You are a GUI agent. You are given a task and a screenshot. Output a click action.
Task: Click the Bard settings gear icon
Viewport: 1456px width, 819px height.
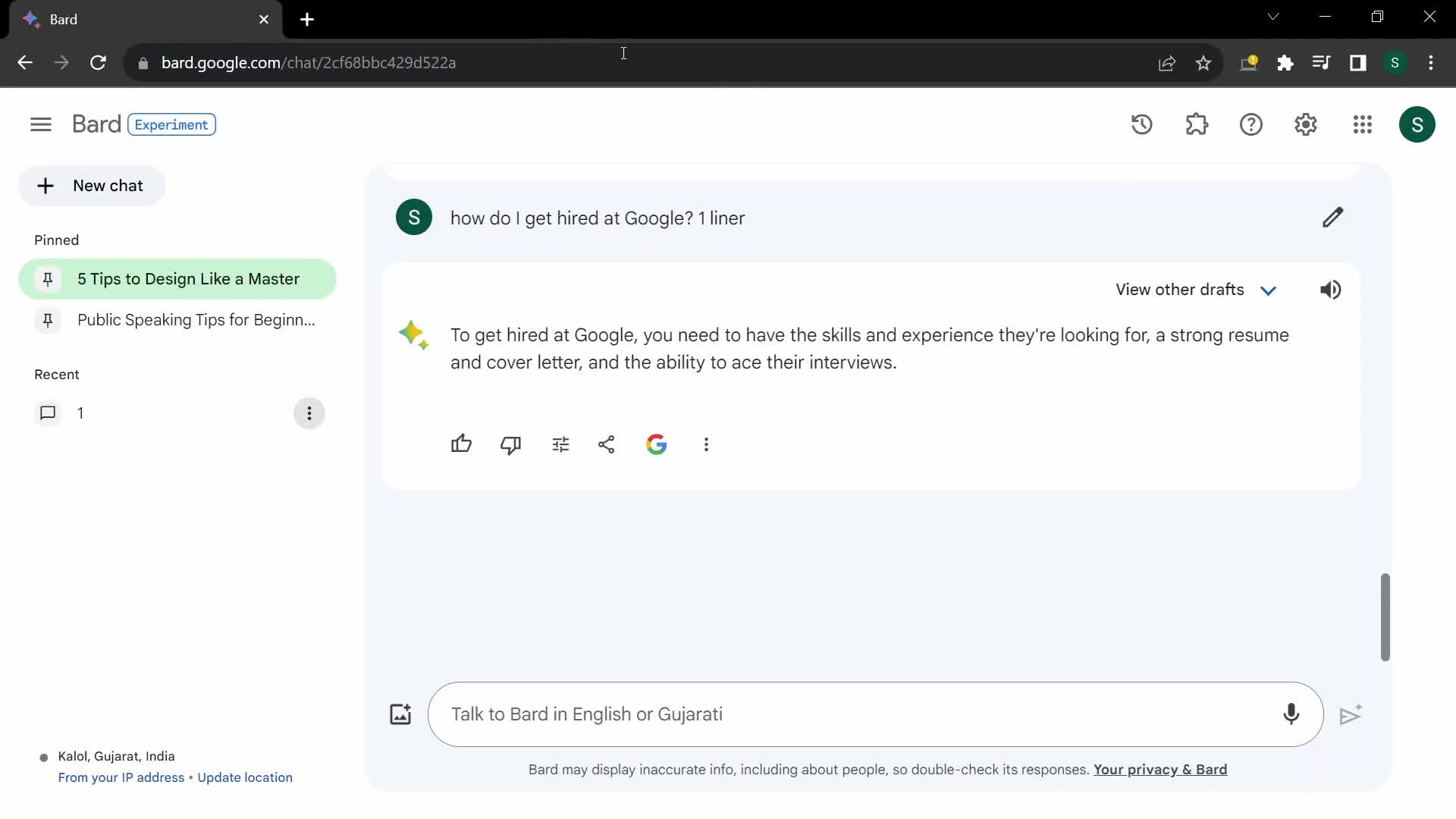coord(1306,124)
